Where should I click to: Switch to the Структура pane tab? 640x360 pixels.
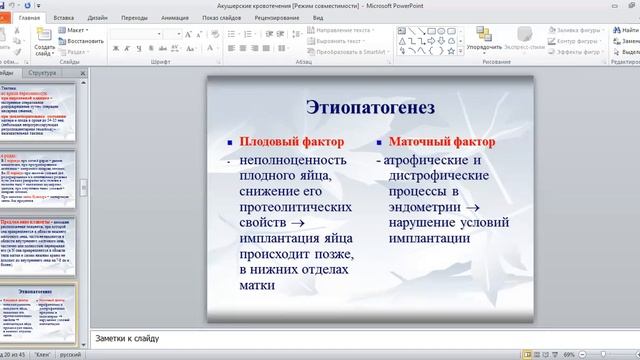(42, 73)
